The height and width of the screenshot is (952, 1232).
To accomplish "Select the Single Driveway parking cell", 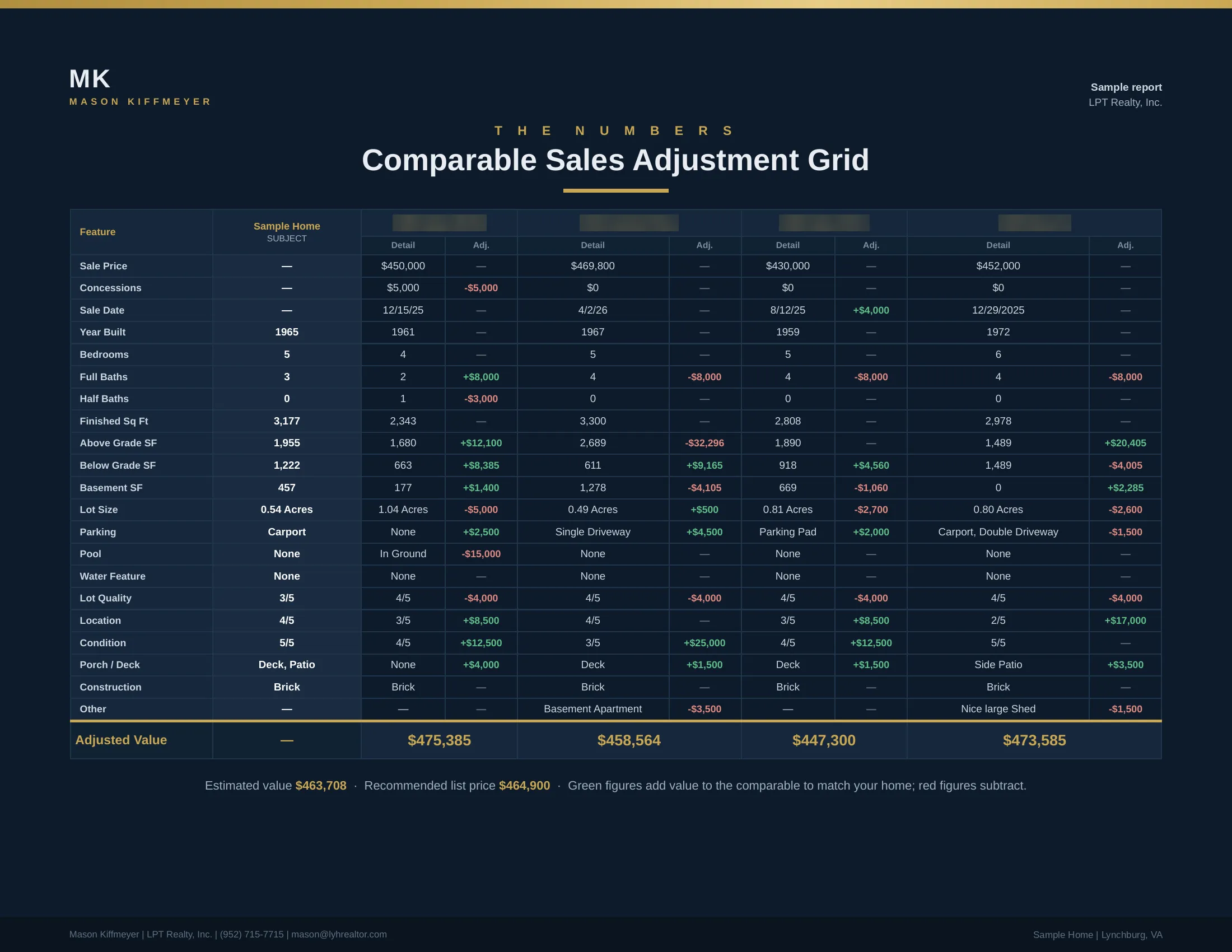I will point(593,532).
